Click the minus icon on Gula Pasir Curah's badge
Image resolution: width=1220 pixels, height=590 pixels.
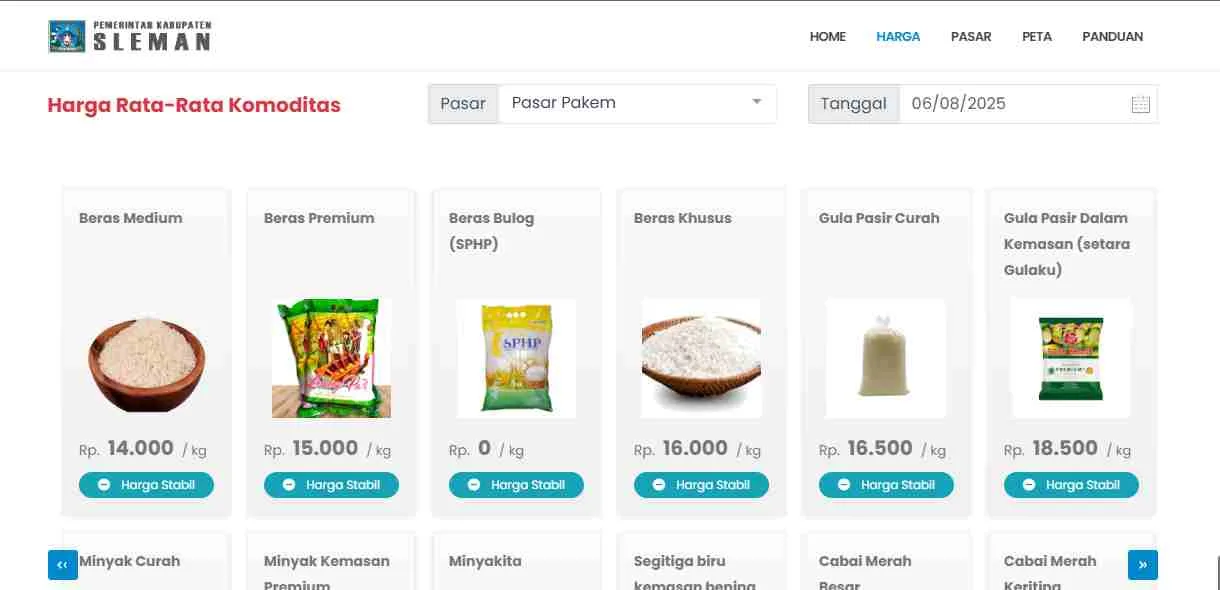(x=843, y=484)
